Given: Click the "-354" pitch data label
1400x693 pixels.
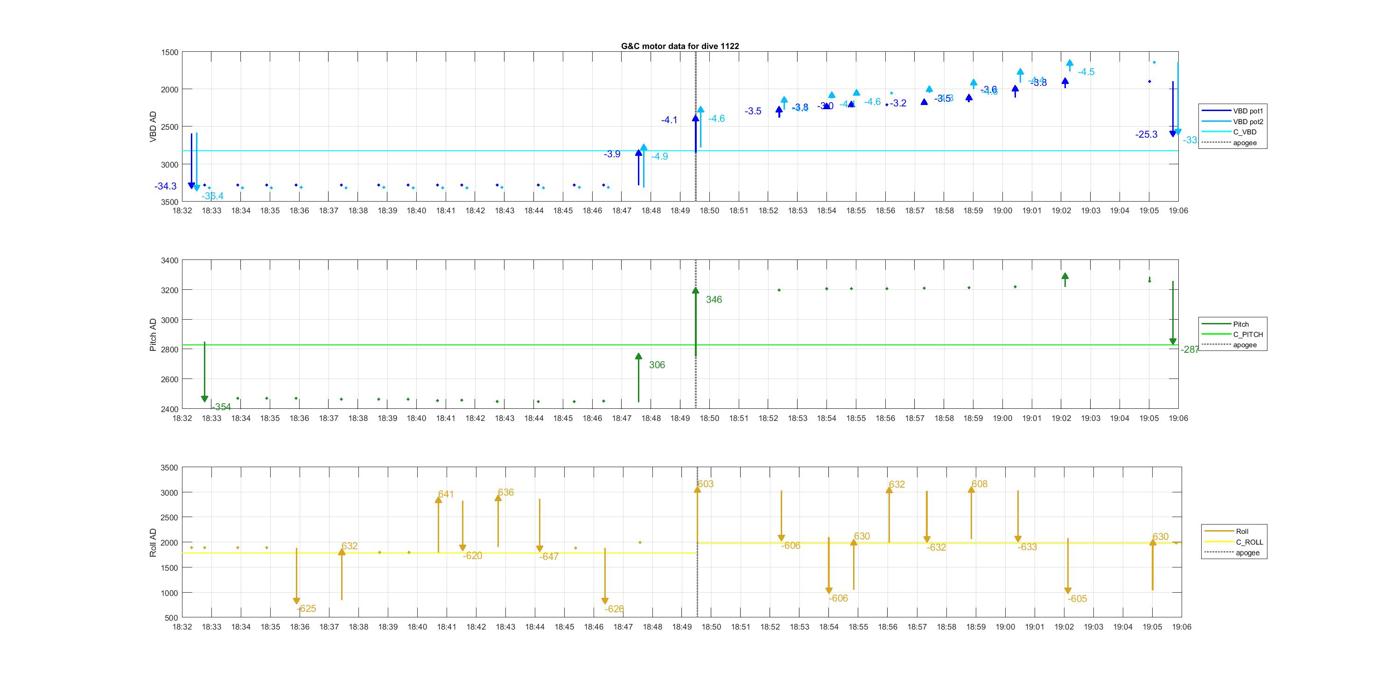Looking at the screenshot, I should (221, 408).
